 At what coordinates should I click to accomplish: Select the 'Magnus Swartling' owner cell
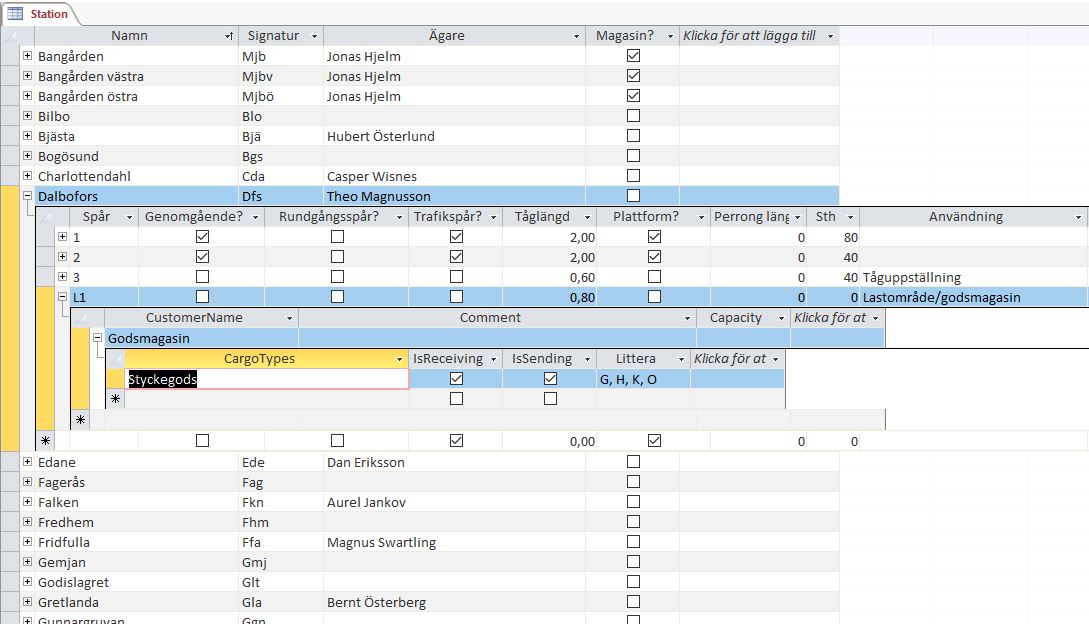coord(454,542)
